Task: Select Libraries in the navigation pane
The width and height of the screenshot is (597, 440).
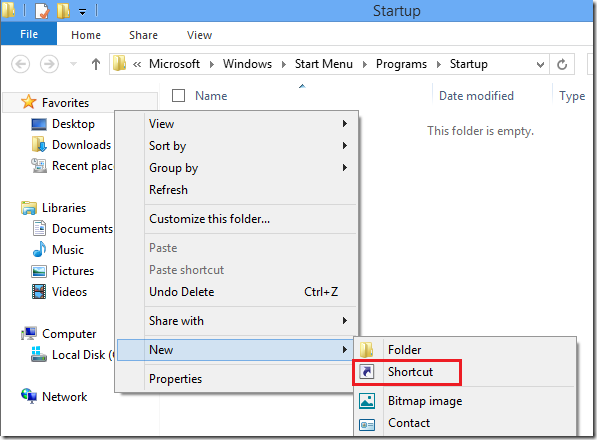Action: click(64, 208)
